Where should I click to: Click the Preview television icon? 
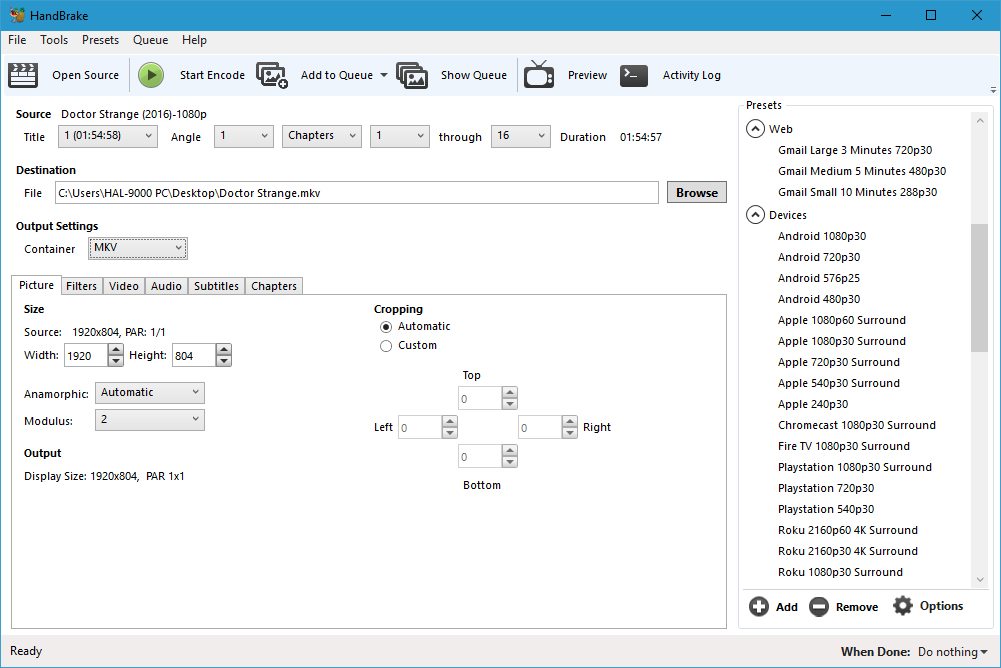click(x=539, y=75)
